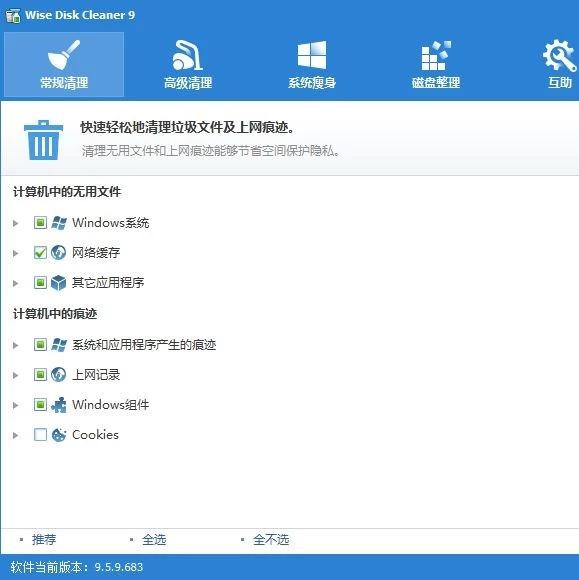Click the globe icon beside 上网记录
579x580 pixels.
pos(58,375)
